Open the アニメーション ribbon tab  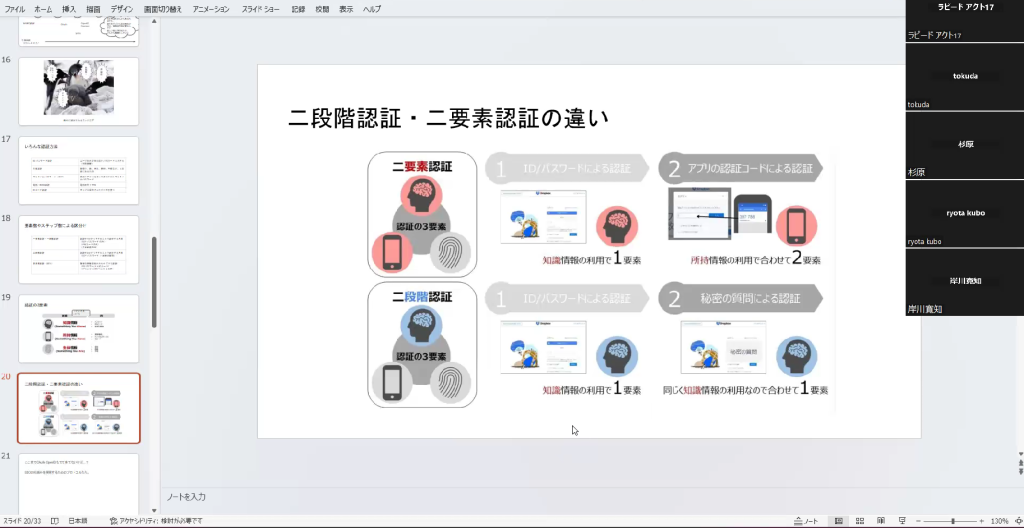click(x=211, y=9)
